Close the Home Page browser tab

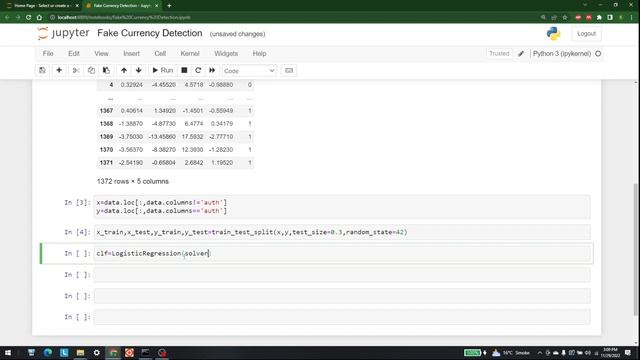[x=77, y=6]
